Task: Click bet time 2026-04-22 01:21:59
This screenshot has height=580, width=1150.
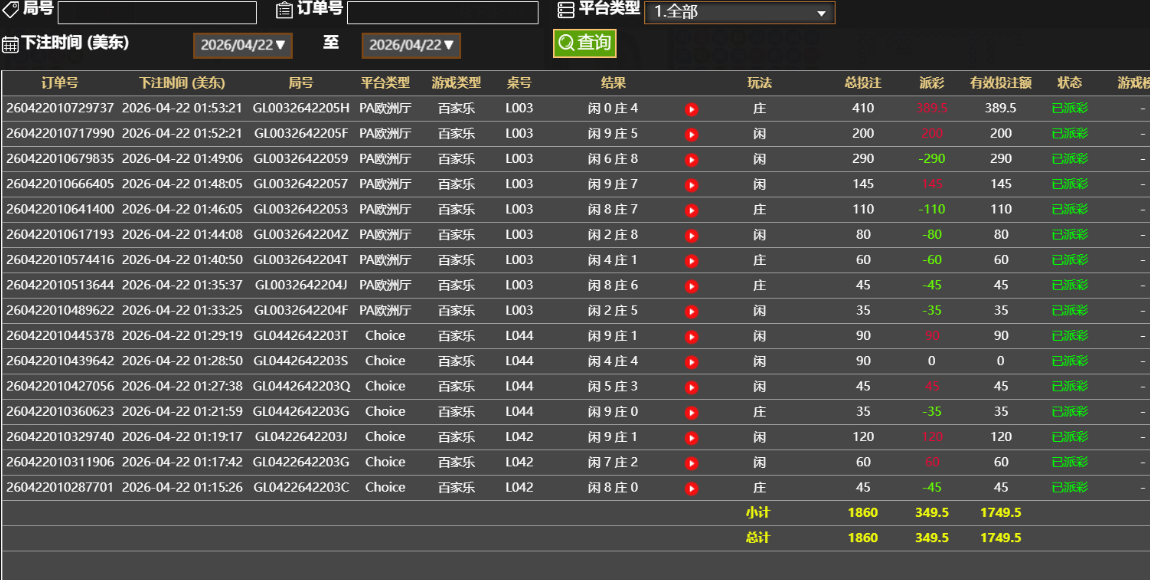Action: pyautogui.click(x=182, y=411)
